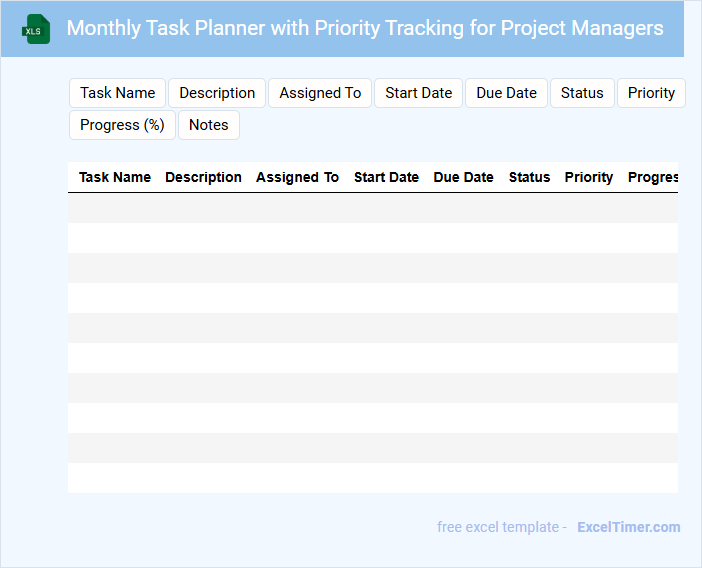702x568 pixels.
Task: Click the green XLS file icon
Action: click(x=36, y=29)
